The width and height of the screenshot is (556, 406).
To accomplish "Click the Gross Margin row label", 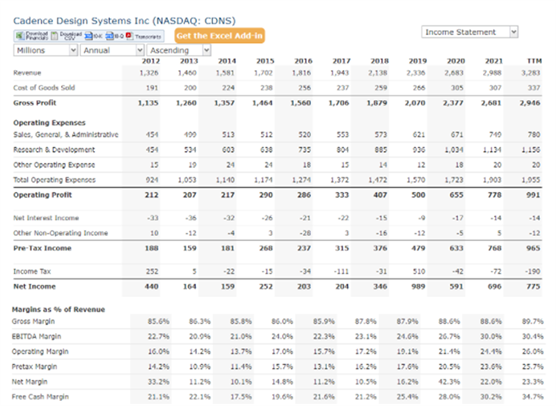I will [33, 321].
